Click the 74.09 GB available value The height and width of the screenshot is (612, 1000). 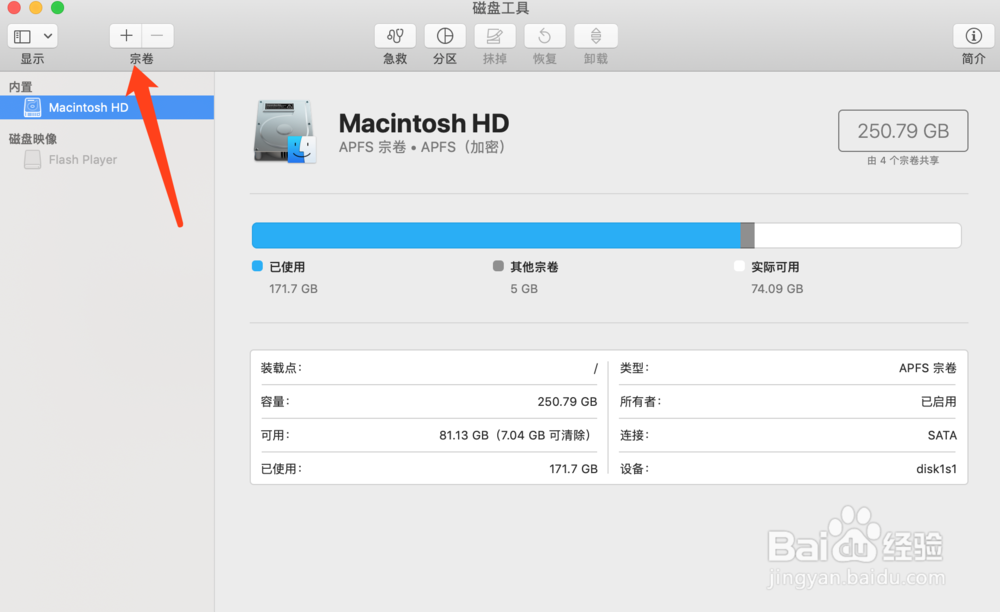(x=777, y=289)
